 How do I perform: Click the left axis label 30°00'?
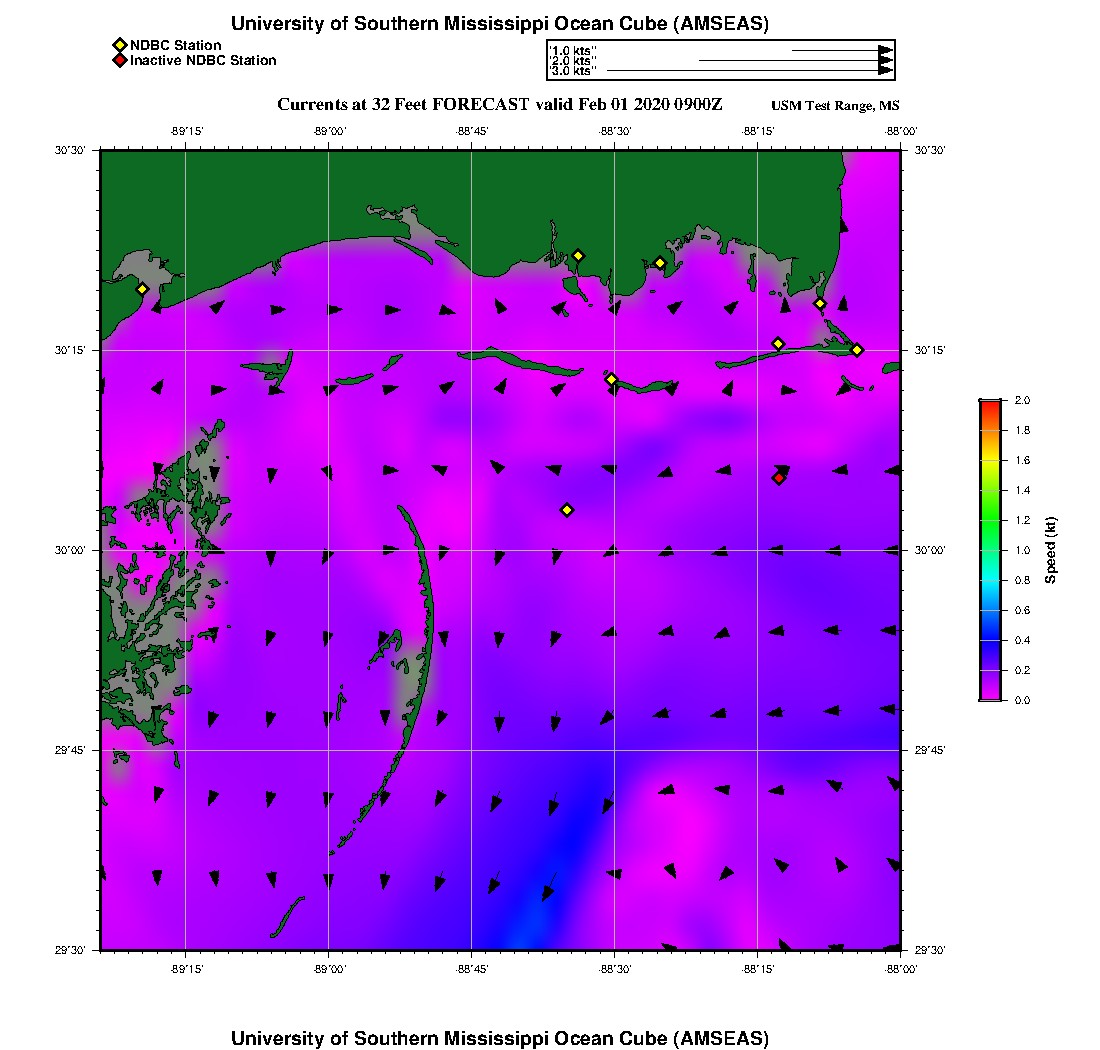(70, 551)
